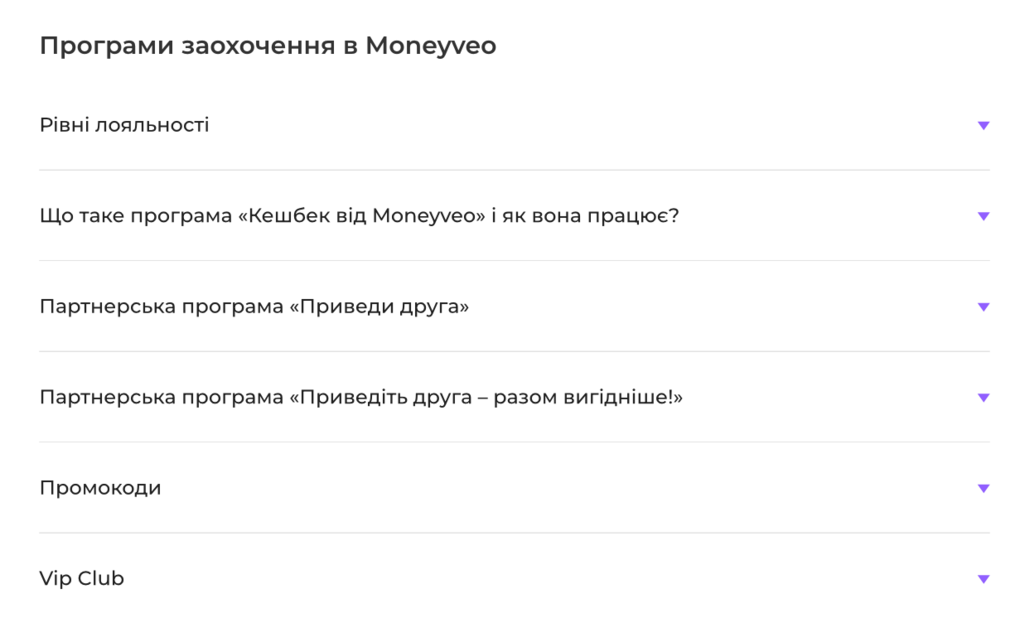Click the word Moneyveo in the heading
This screenshot has width=1020, height=623.
coord(430,46)
